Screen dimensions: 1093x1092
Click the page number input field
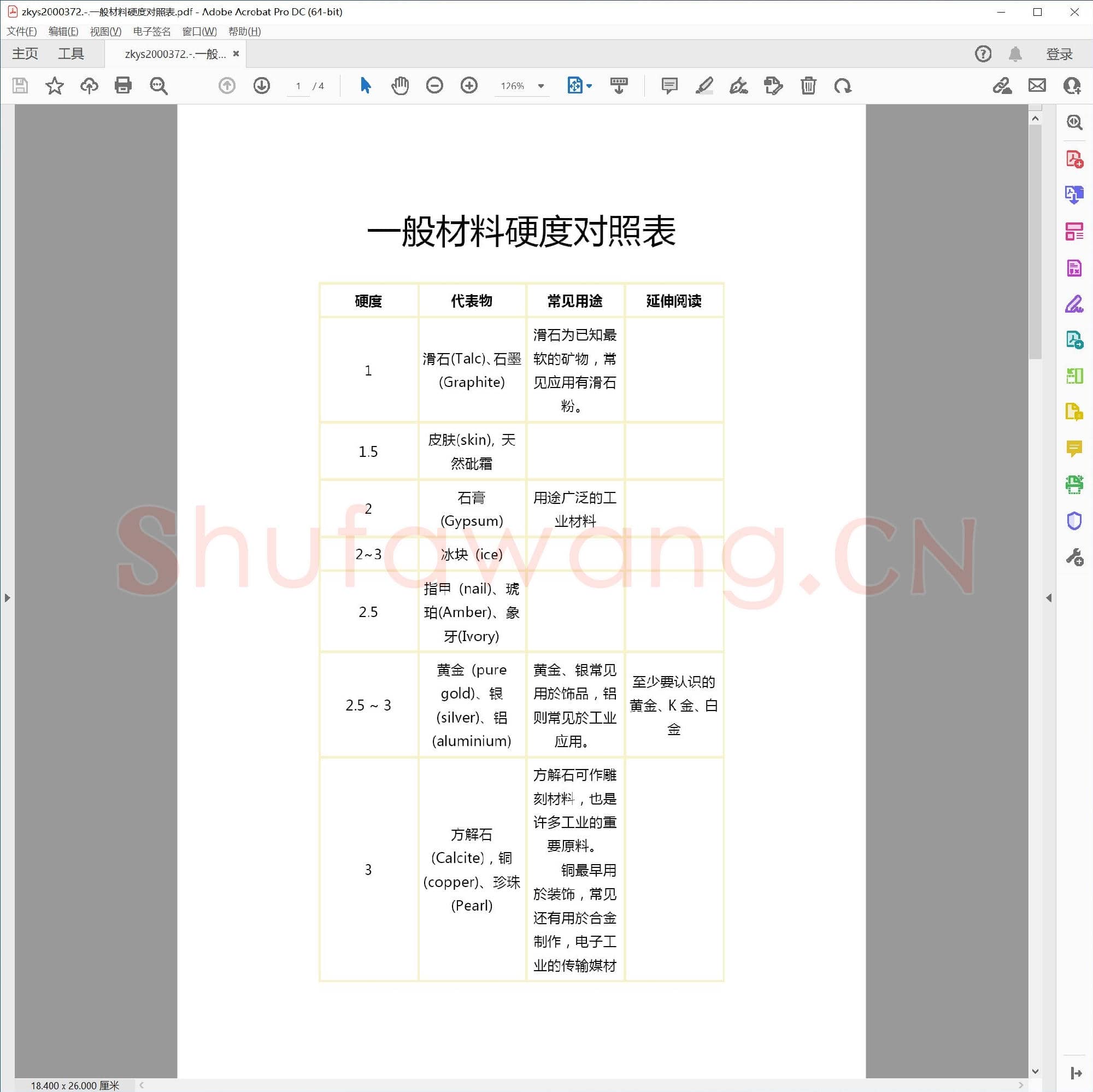[298, 85]
